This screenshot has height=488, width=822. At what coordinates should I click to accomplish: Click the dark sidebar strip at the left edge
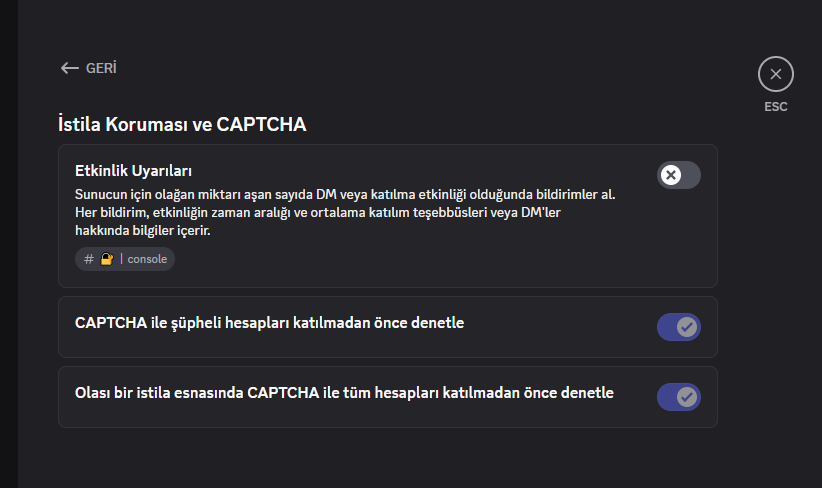(x=9, y=244)
